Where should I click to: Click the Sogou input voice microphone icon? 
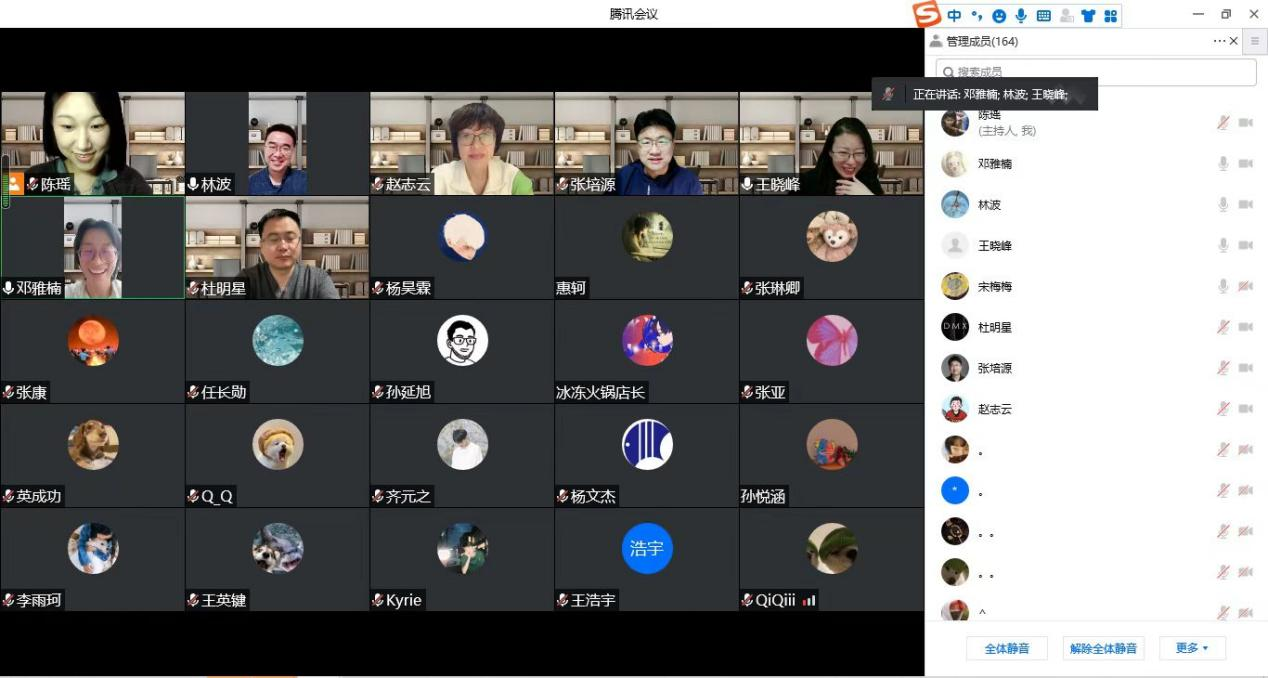tap(1021, 16)
